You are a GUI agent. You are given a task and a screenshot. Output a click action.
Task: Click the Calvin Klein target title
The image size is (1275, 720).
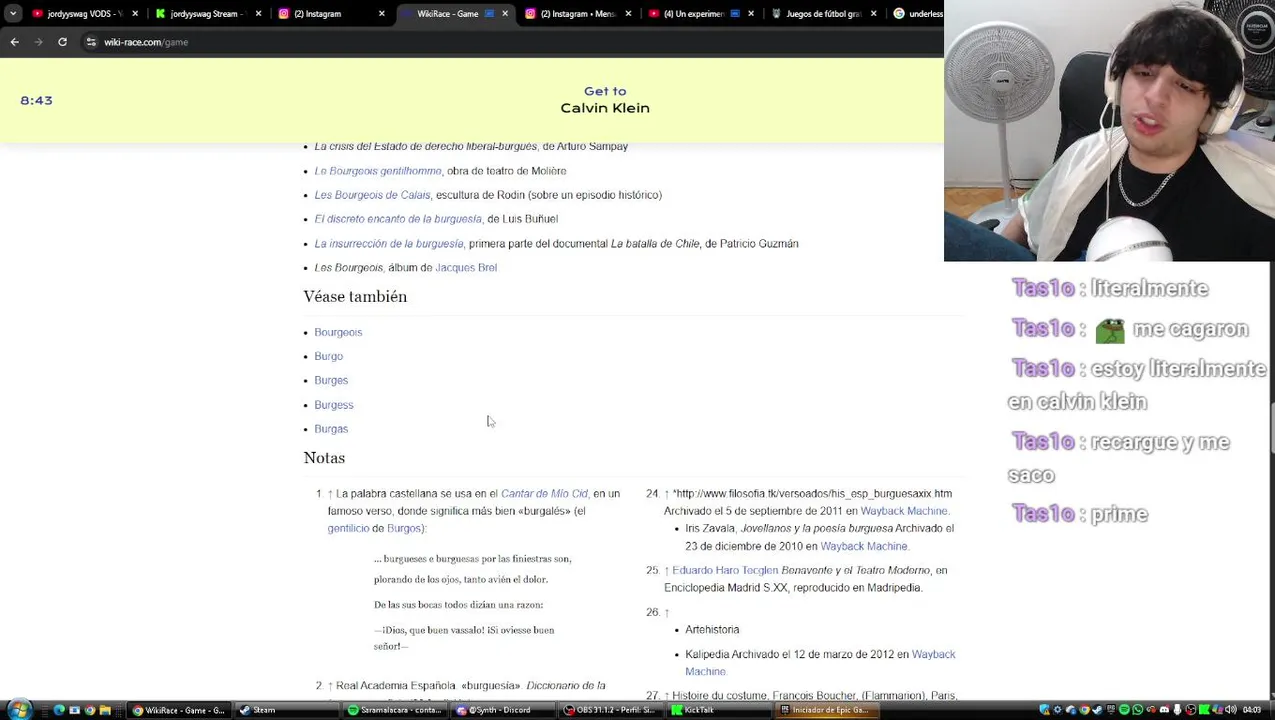pos(605,108)
